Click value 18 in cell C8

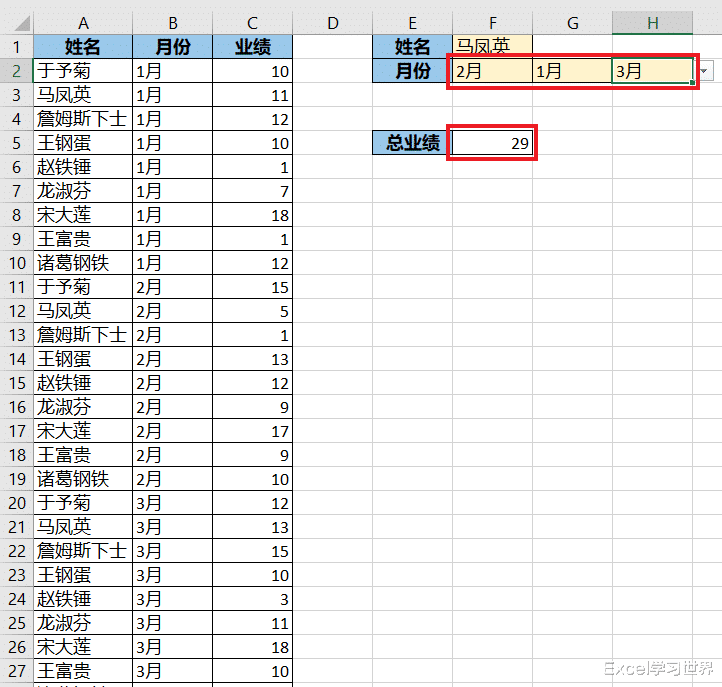click(252, 215)
